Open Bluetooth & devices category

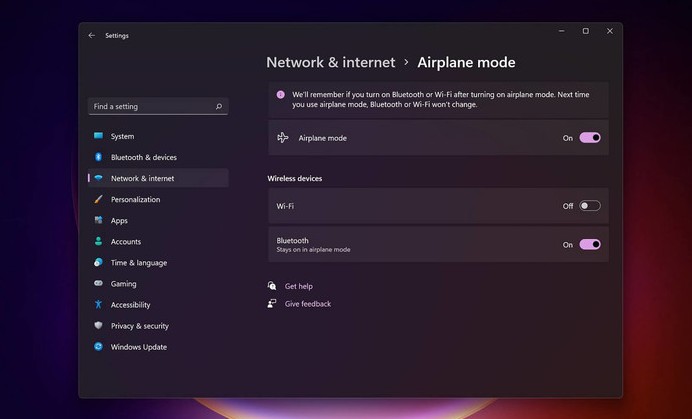(158, 157)
